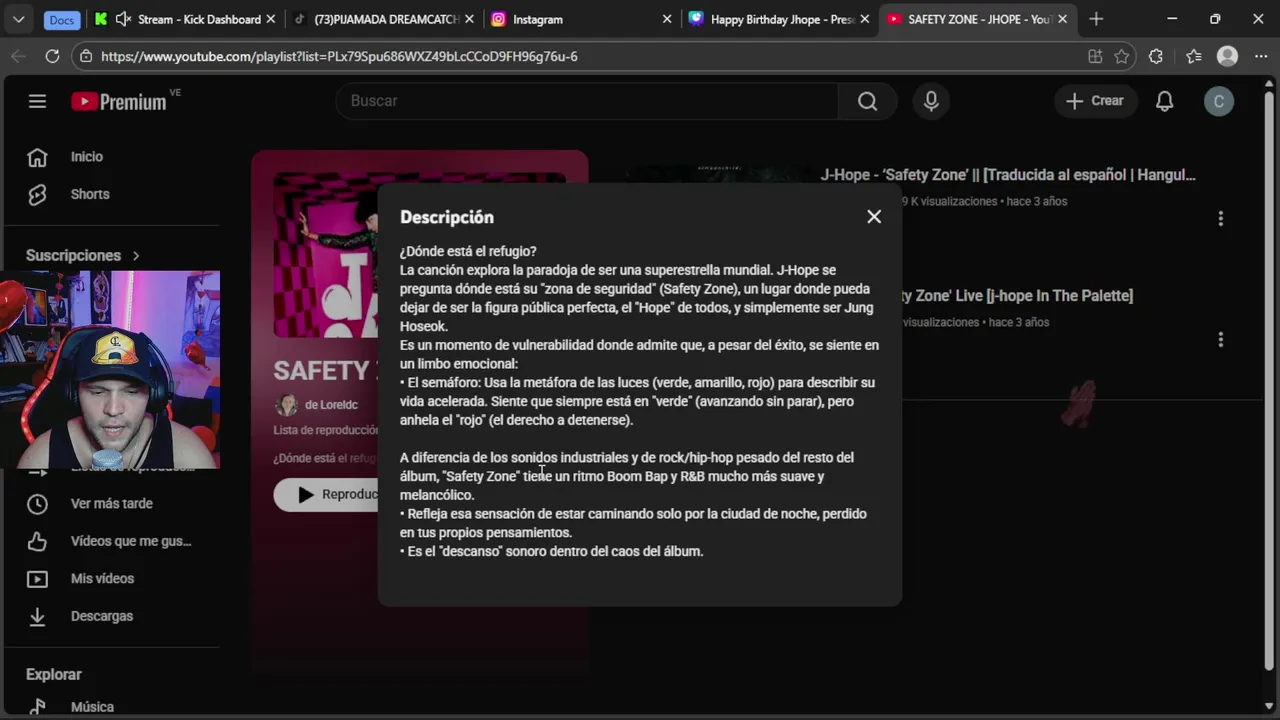Click the Shorts icon
This screenshot has width=1280, height=720.
click(37, 194)
